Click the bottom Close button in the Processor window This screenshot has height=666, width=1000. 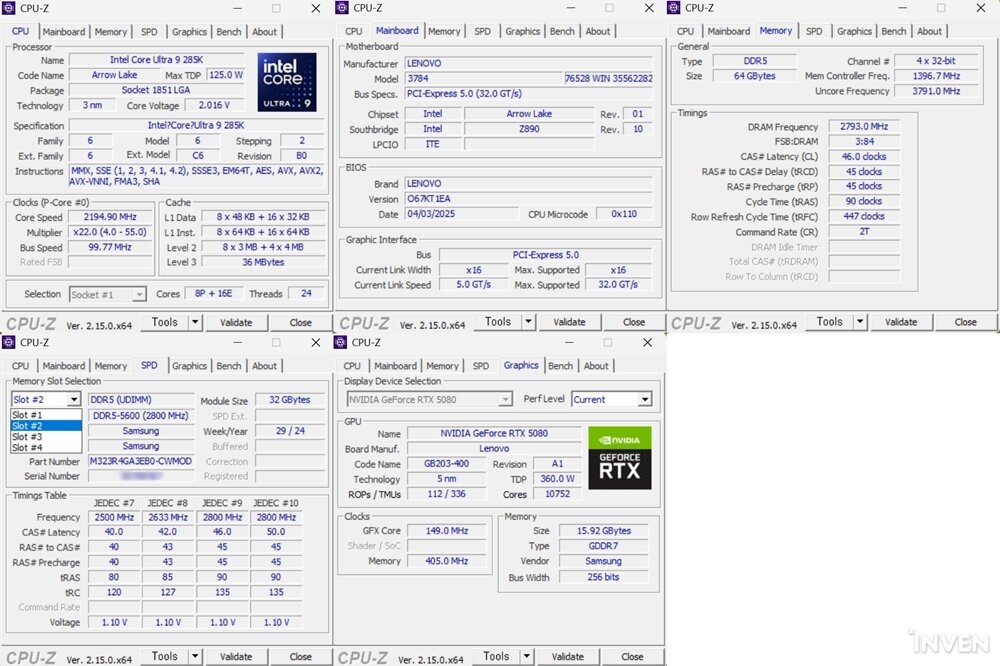300,323
